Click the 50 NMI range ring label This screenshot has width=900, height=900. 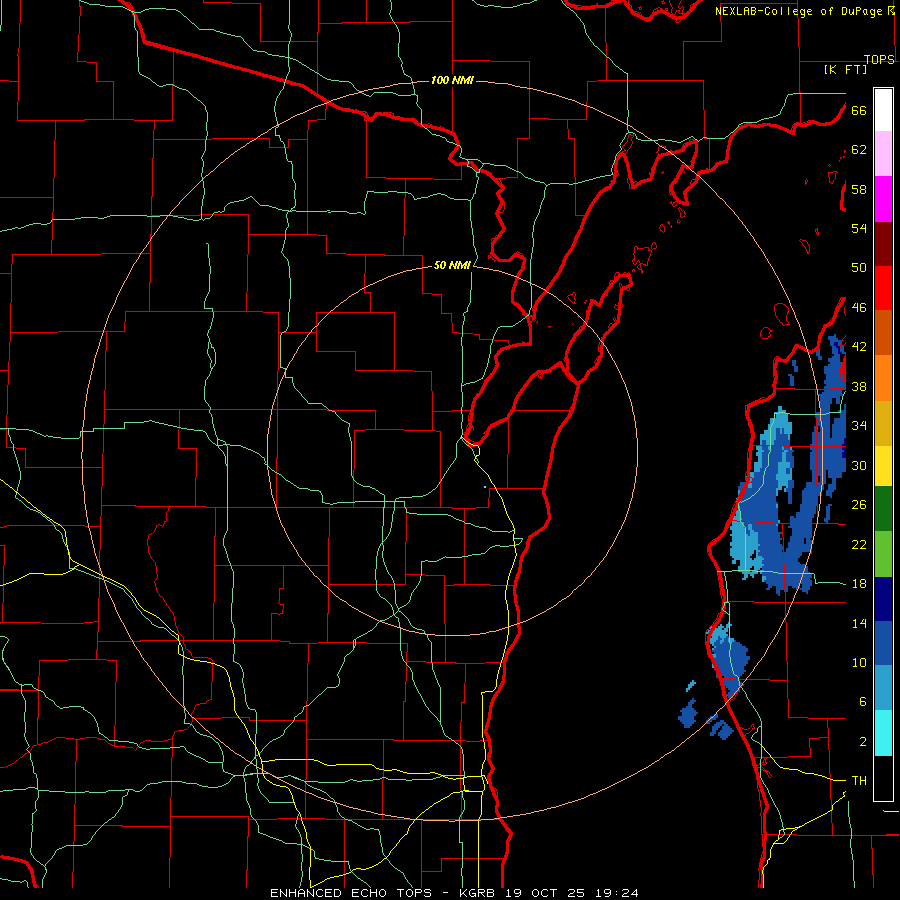click(452, 265)
